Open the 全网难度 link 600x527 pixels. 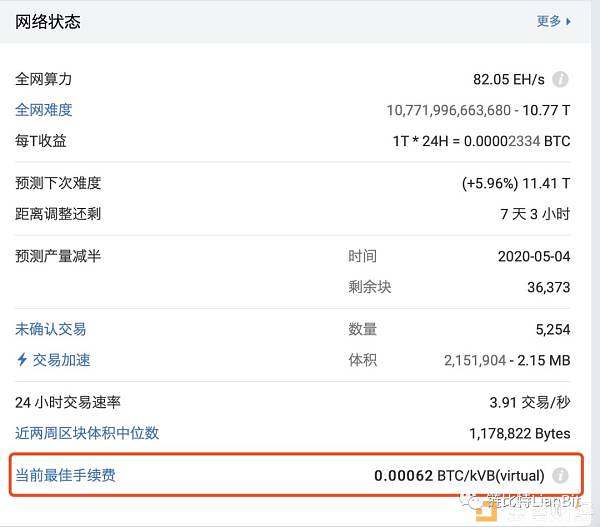(x=44, y=110)
